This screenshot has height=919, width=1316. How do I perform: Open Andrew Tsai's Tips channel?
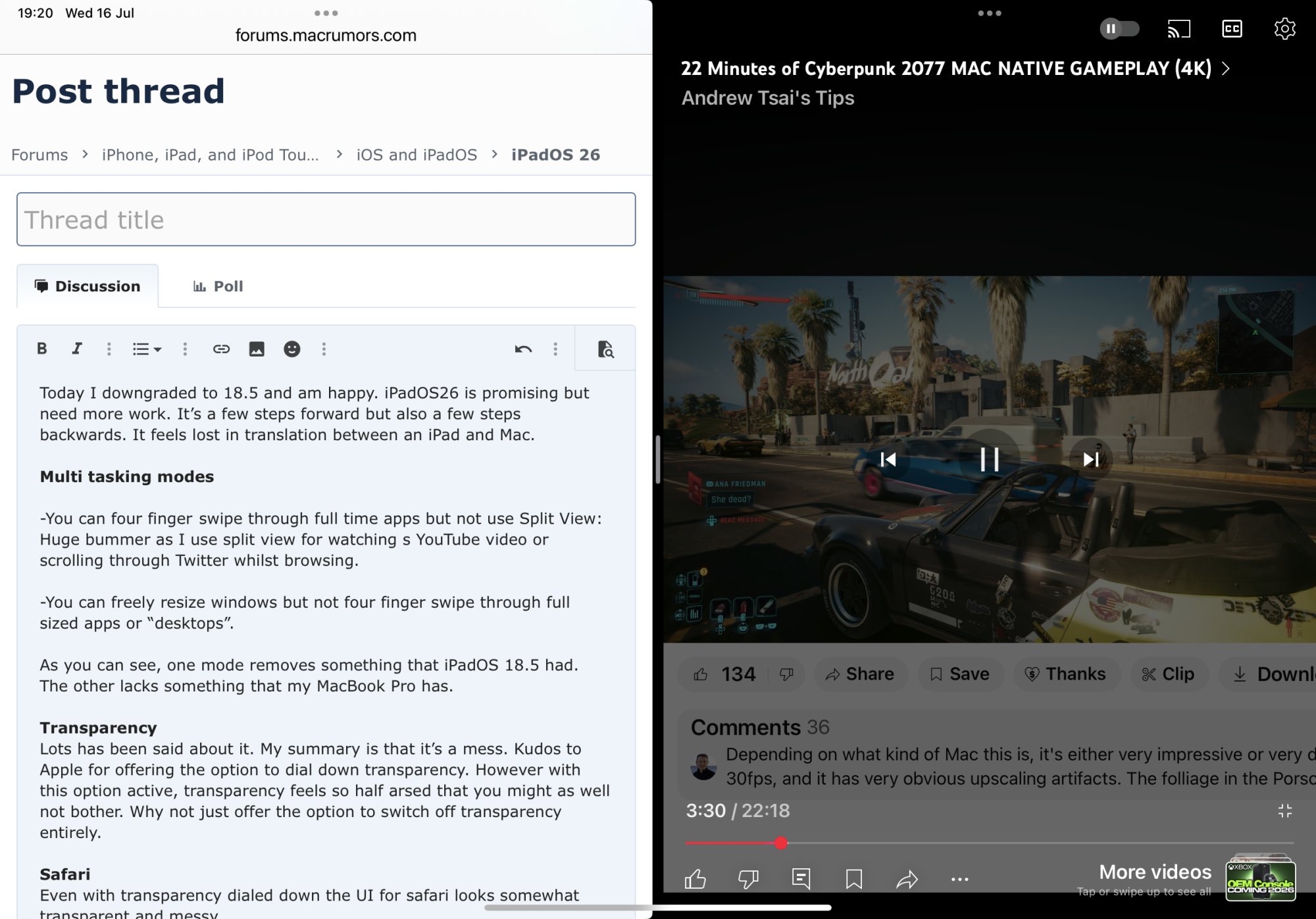pos(768,98)
